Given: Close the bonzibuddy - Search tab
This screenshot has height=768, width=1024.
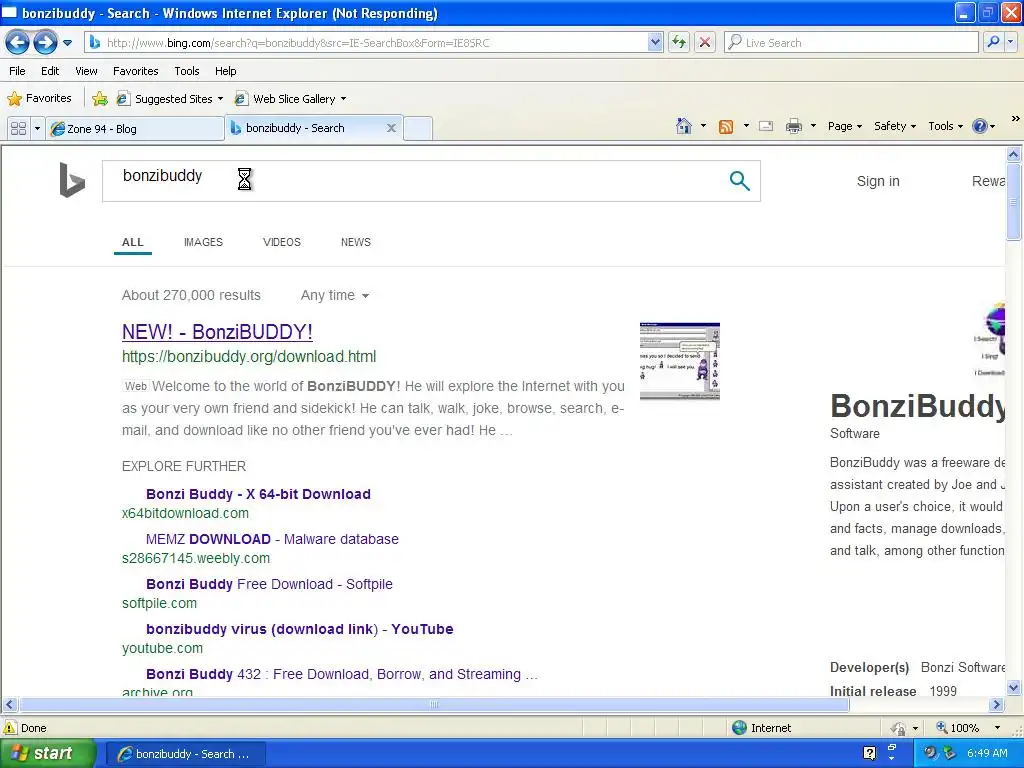Looking at the screenshot, I should point(391,128).
